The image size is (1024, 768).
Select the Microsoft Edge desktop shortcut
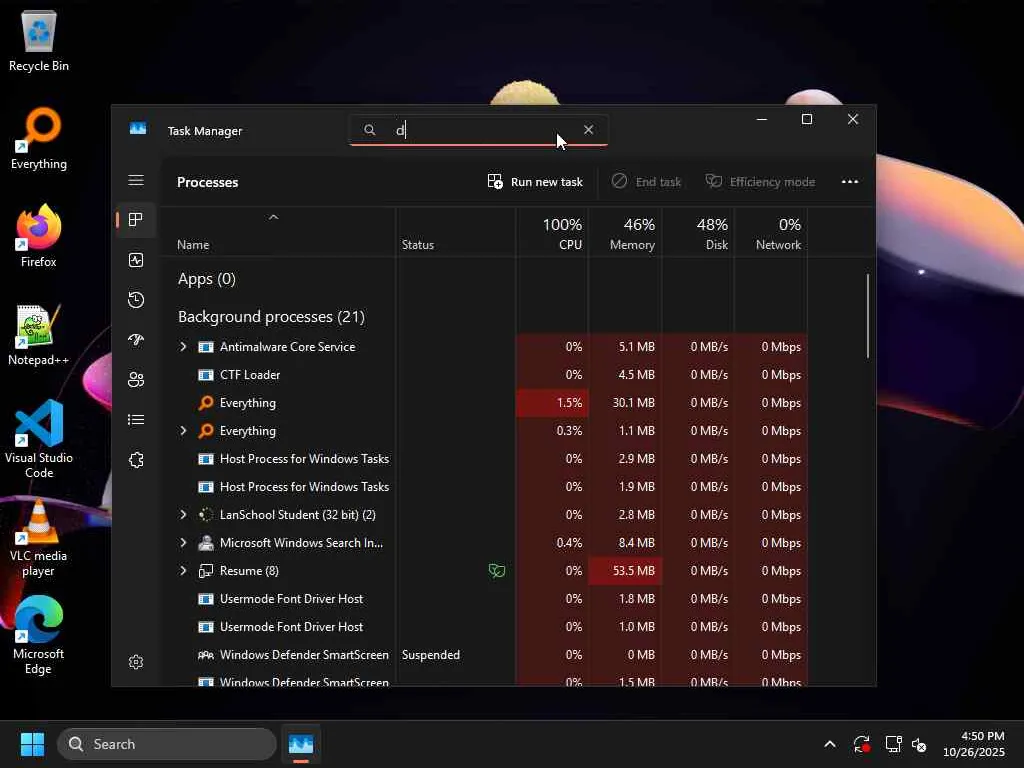tap(39, 635)
